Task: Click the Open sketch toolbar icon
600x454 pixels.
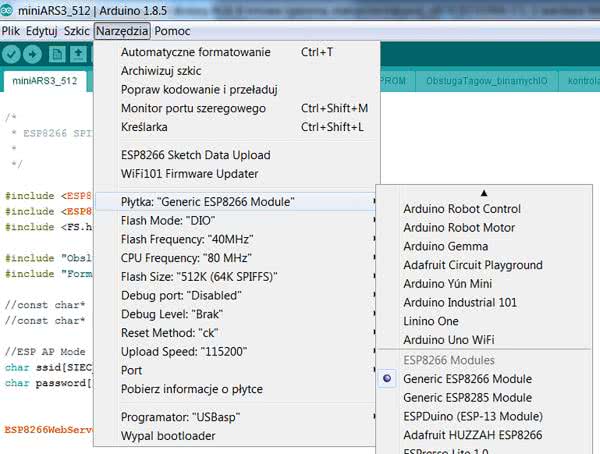Action: 80,52
